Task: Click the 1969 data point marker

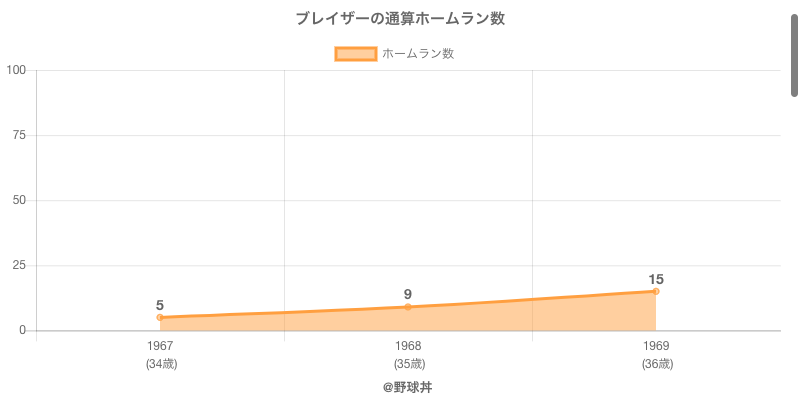Action: click(656, 291)
